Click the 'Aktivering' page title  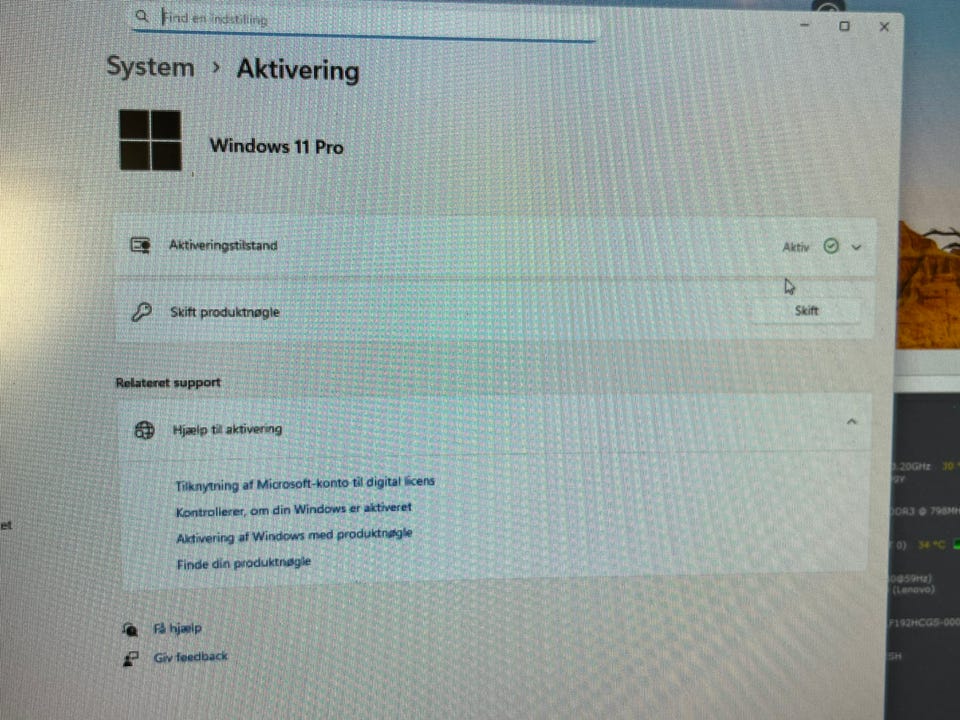pyautogui.click(x=298, y=69)
